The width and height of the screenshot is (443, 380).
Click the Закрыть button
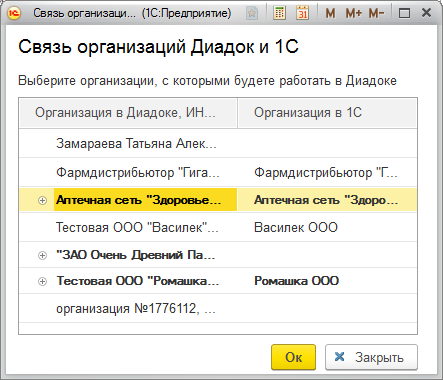point(371,357)
